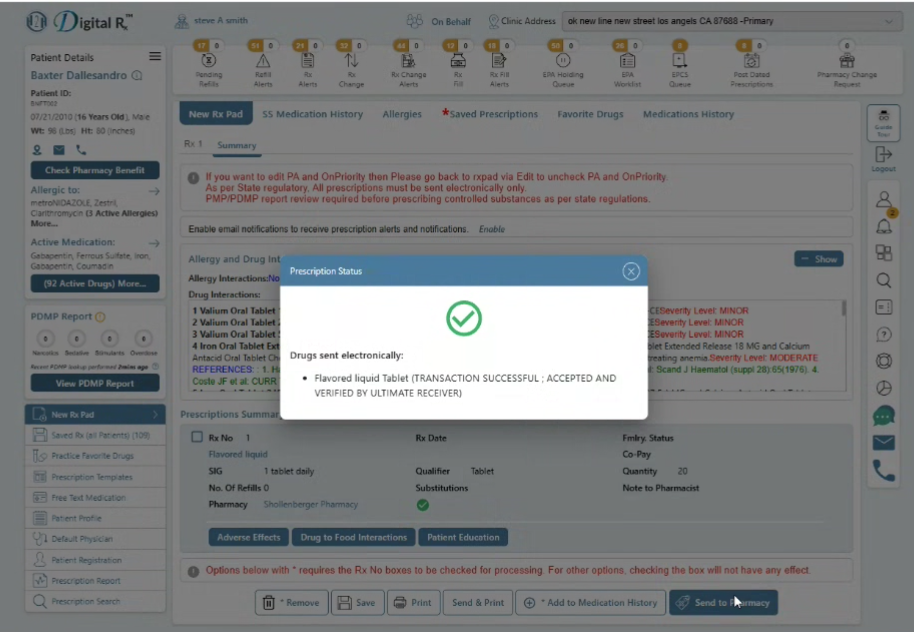Click View PDMP Report button
The image size is (914, 632).
[x=95, y=383]
